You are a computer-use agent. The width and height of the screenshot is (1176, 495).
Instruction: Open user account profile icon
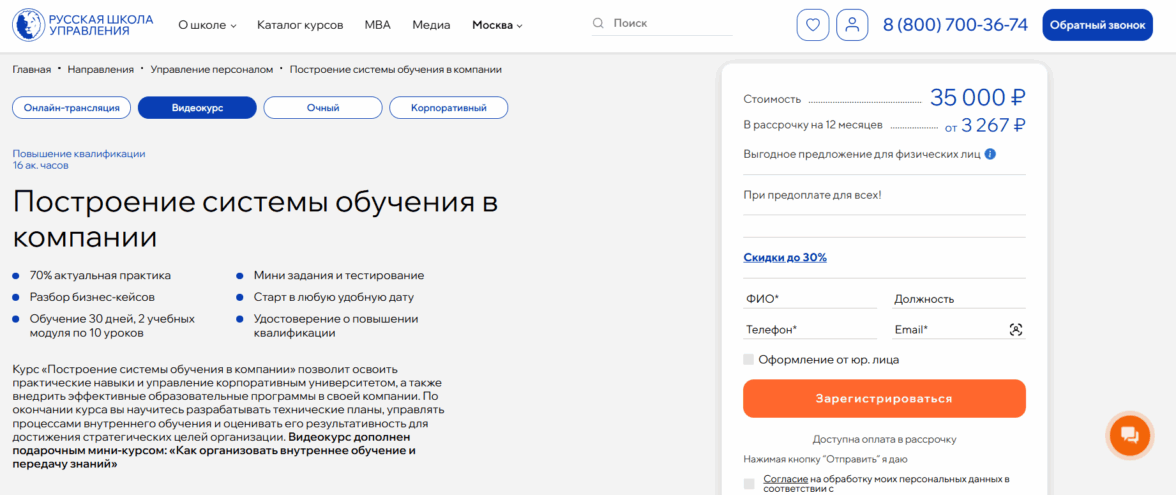point(853,25)
